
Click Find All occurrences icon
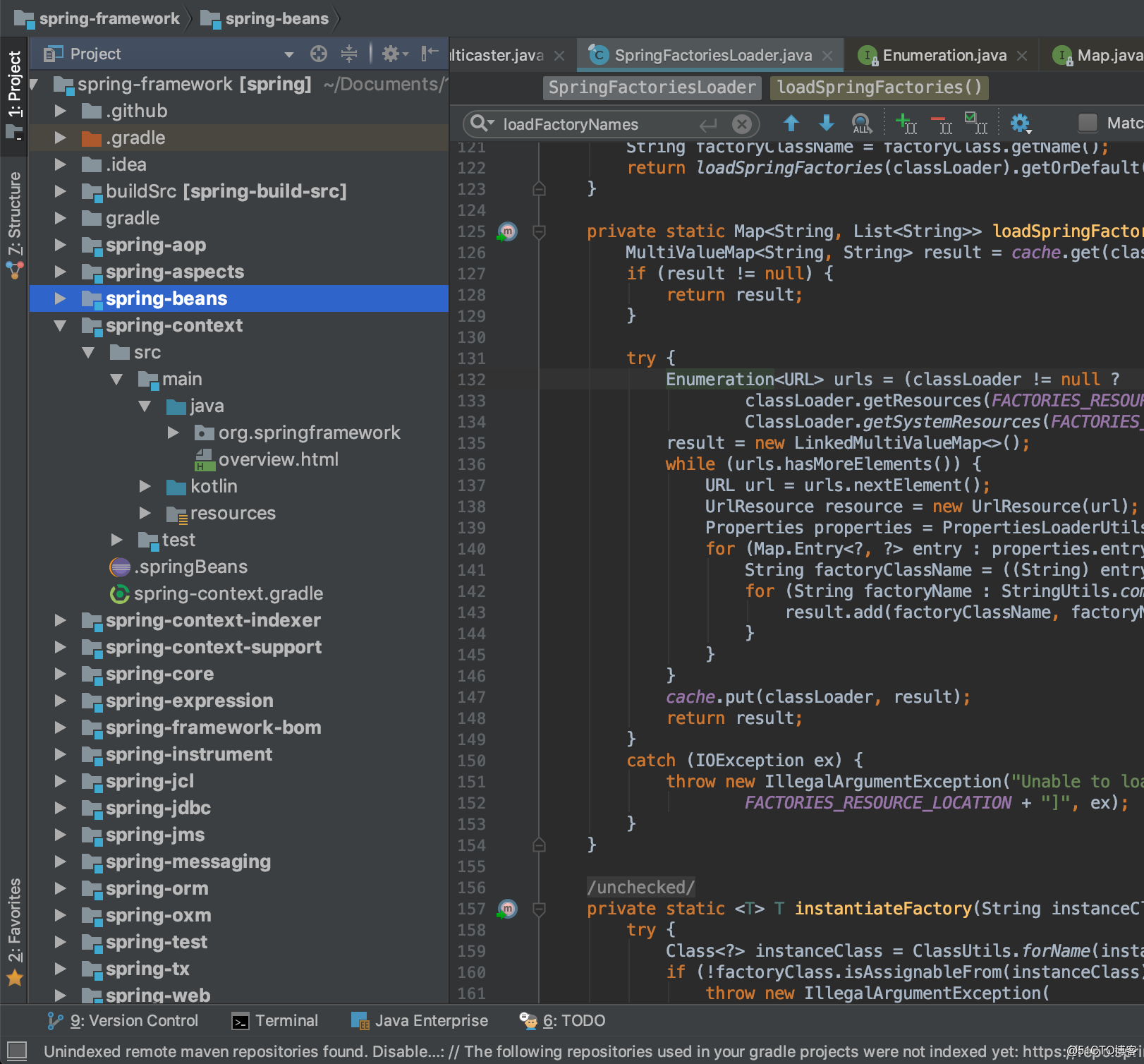pos(861,123)
